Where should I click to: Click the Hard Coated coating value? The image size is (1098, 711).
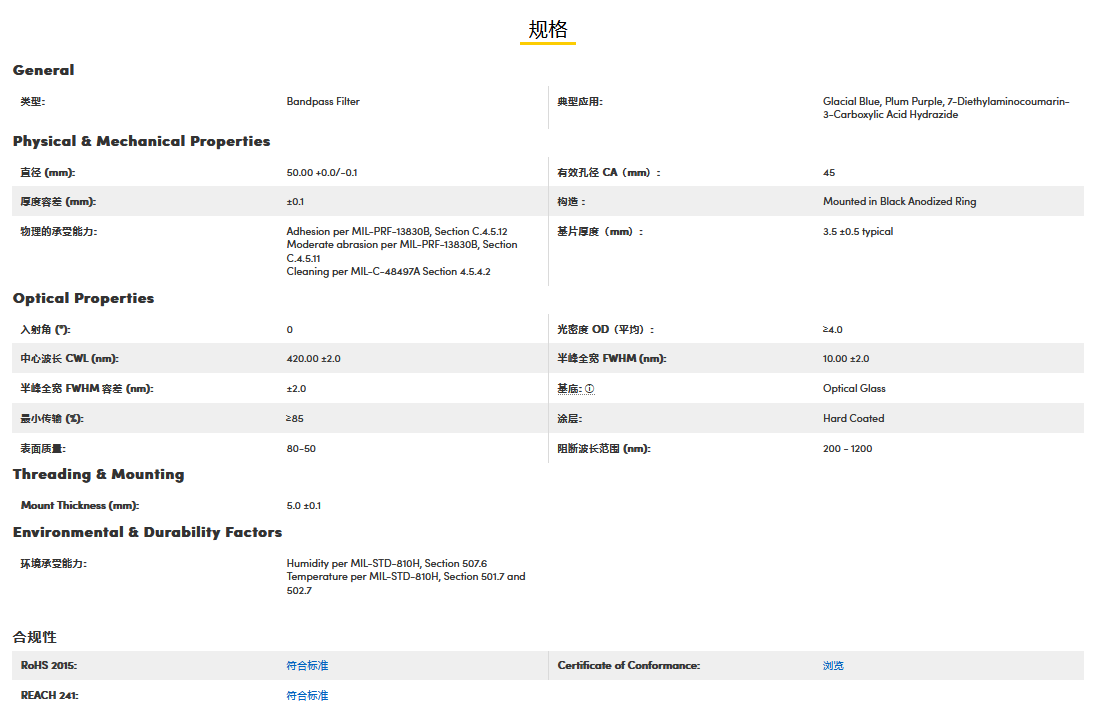point(853,419)
